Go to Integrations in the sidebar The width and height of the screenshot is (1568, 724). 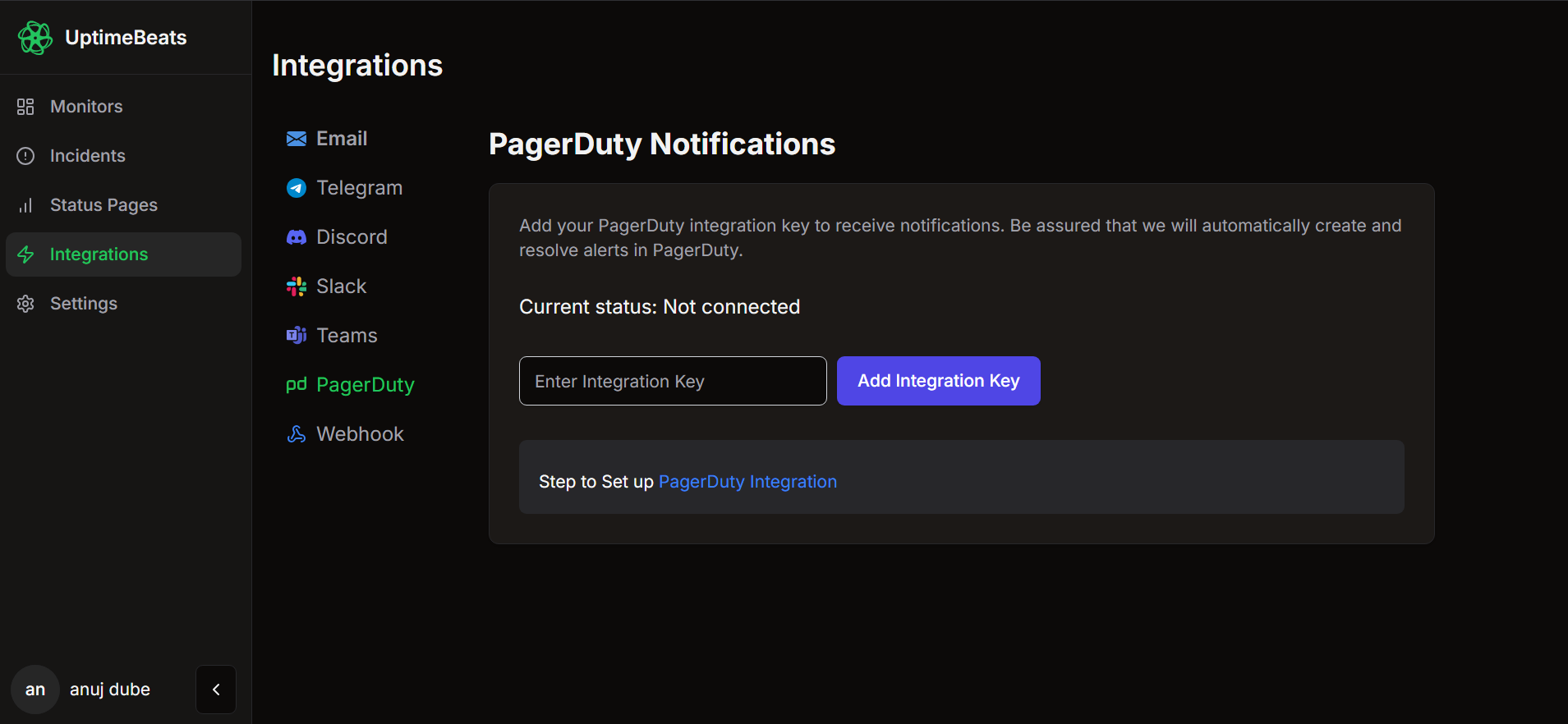(99, 254)
